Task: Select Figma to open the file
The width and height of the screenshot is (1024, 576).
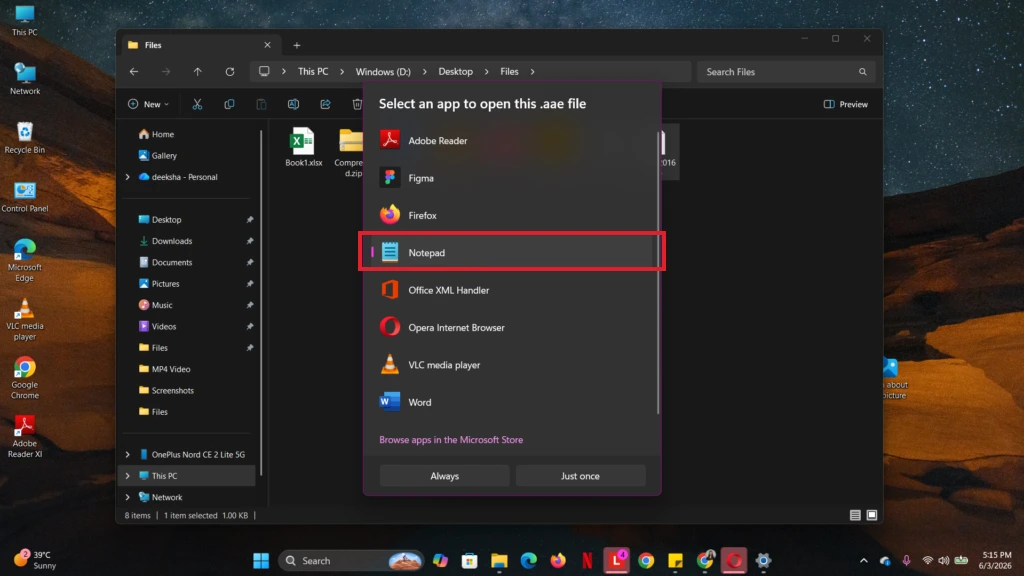Action: tap(511, 178)
